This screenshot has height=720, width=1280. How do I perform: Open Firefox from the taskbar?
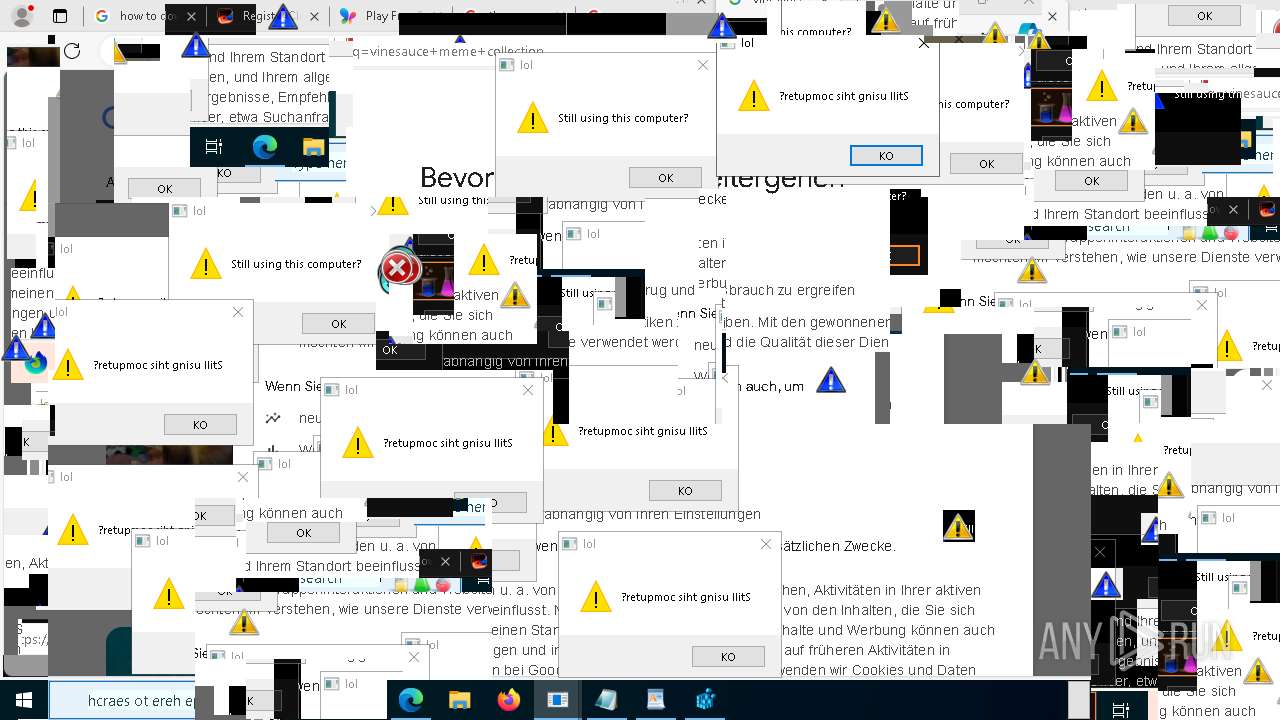point(508,700)
